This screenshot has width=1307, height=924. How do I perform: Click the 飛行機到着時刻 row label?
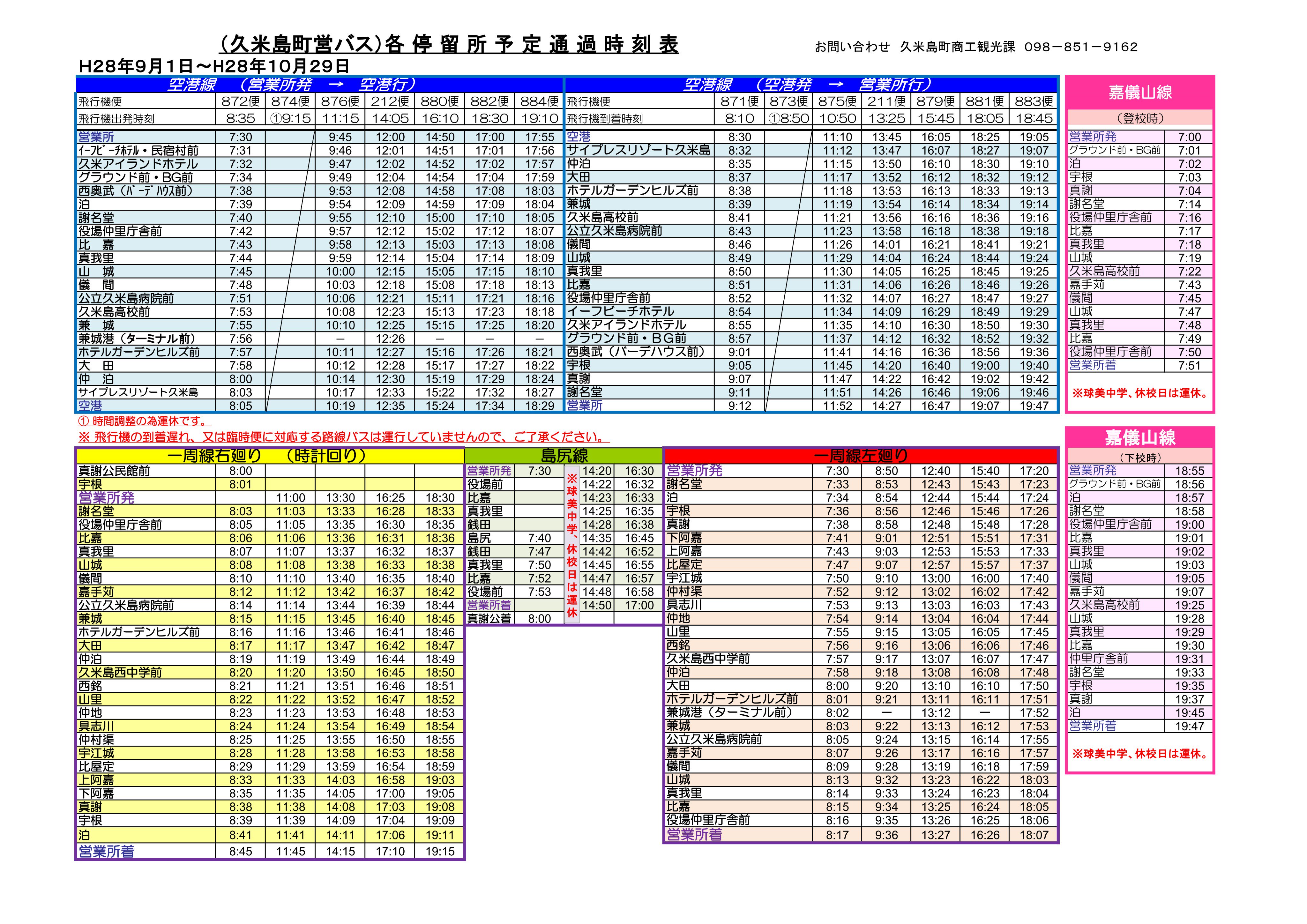(605, 119)
